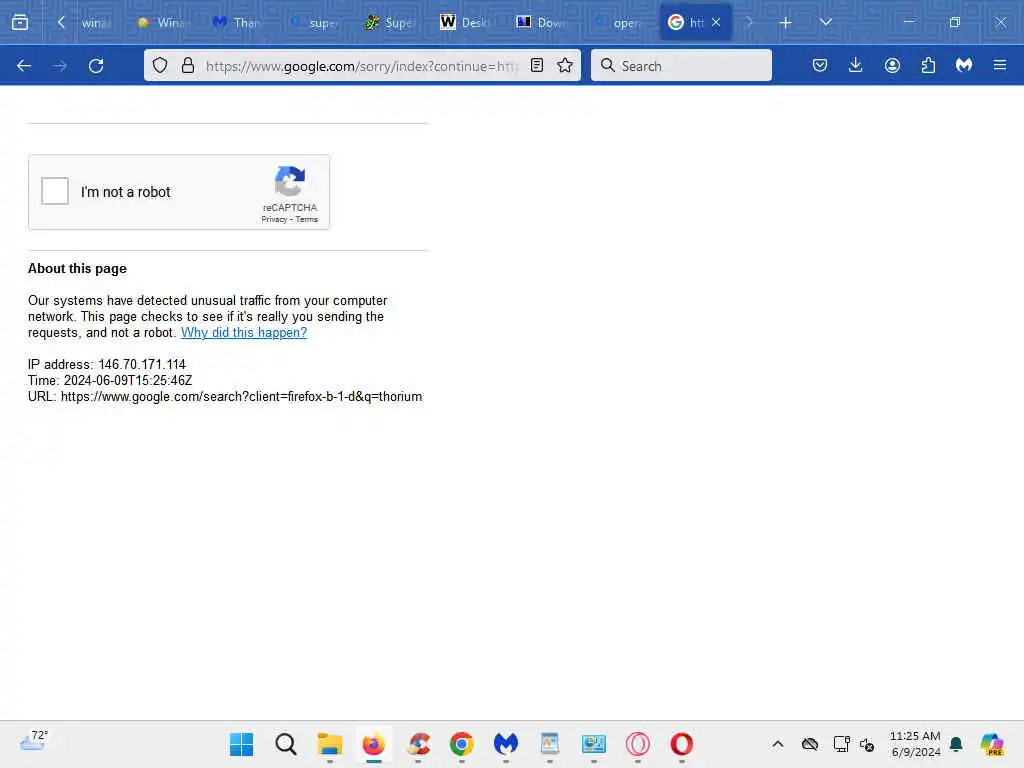The width and height of the screenshot is (1024, 768).
Task: Check the I'm not a robot checkbox
Action: 55,191
